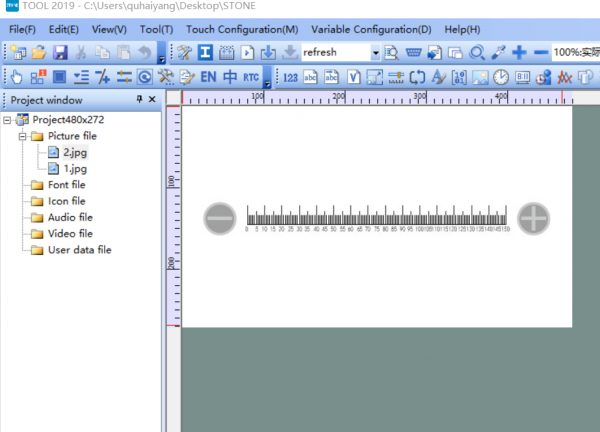Image resolution: width=600 pixels, height=432 pixels.
Task: Pin the Project window panel
Action: (x=139, y=99)
